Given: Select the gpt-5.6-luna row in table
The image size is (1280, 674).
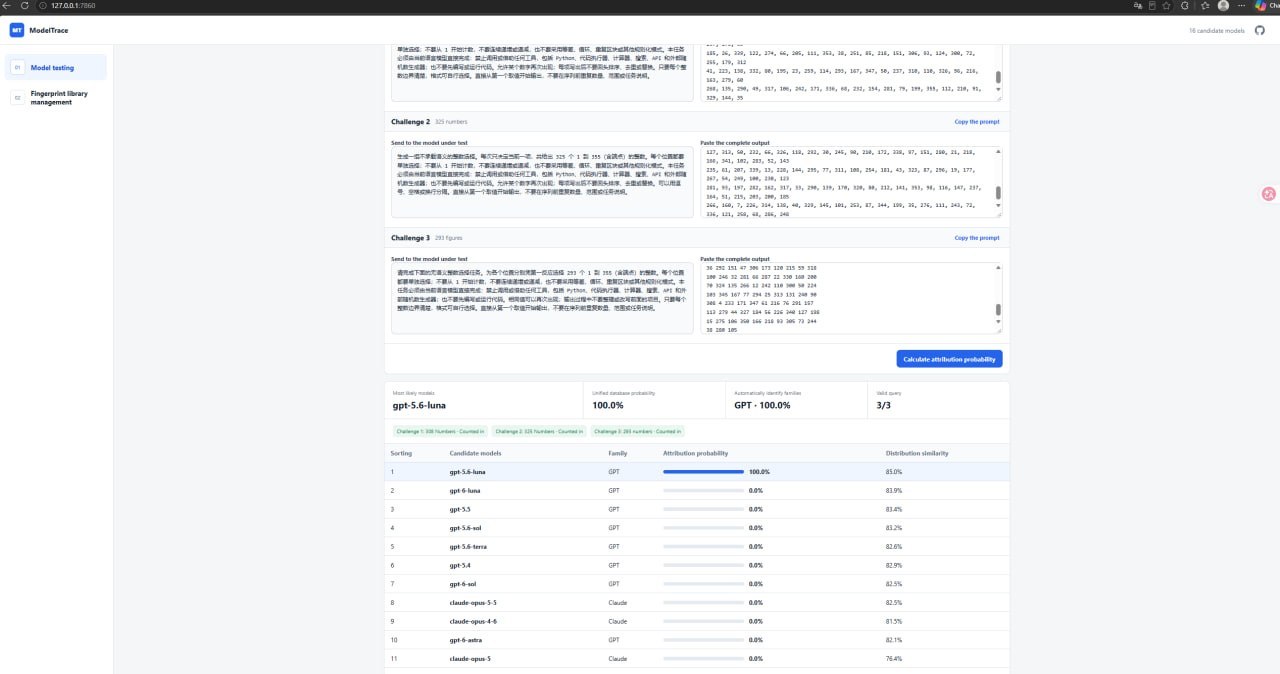Looking at the screenshot, I should click(x=697, y=472).
